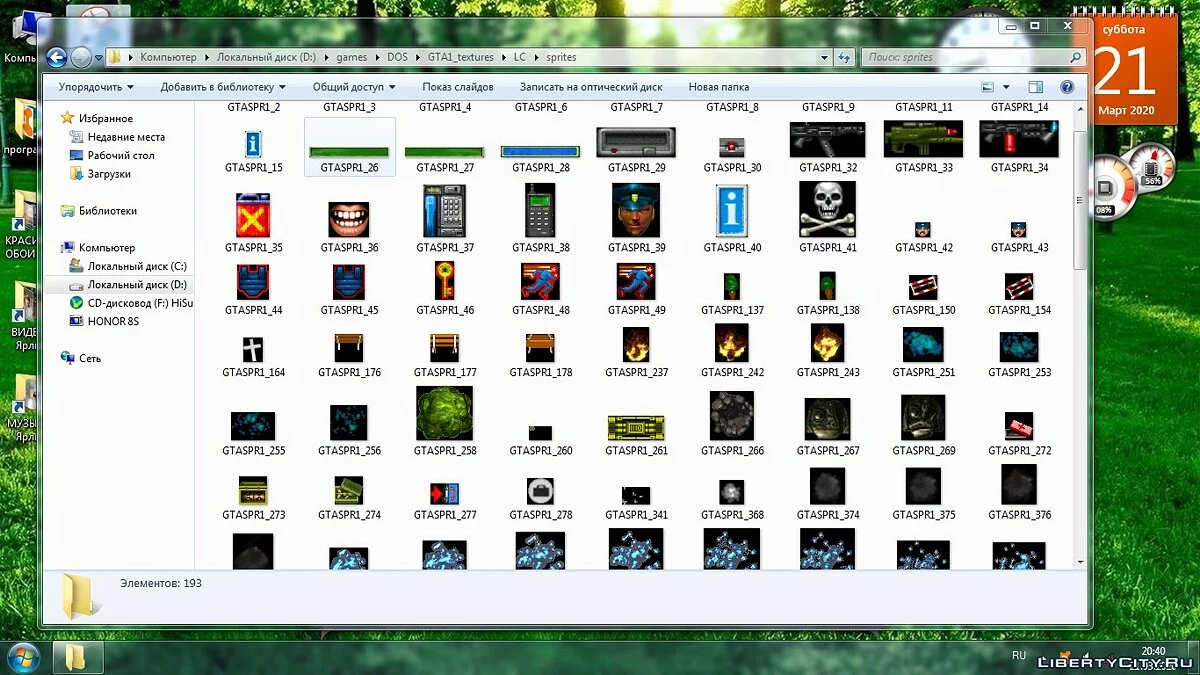The width and height of the screenshot is (1200, 675).
Task: Type in the Поиск: sprites search field
Action: [966, 58]
